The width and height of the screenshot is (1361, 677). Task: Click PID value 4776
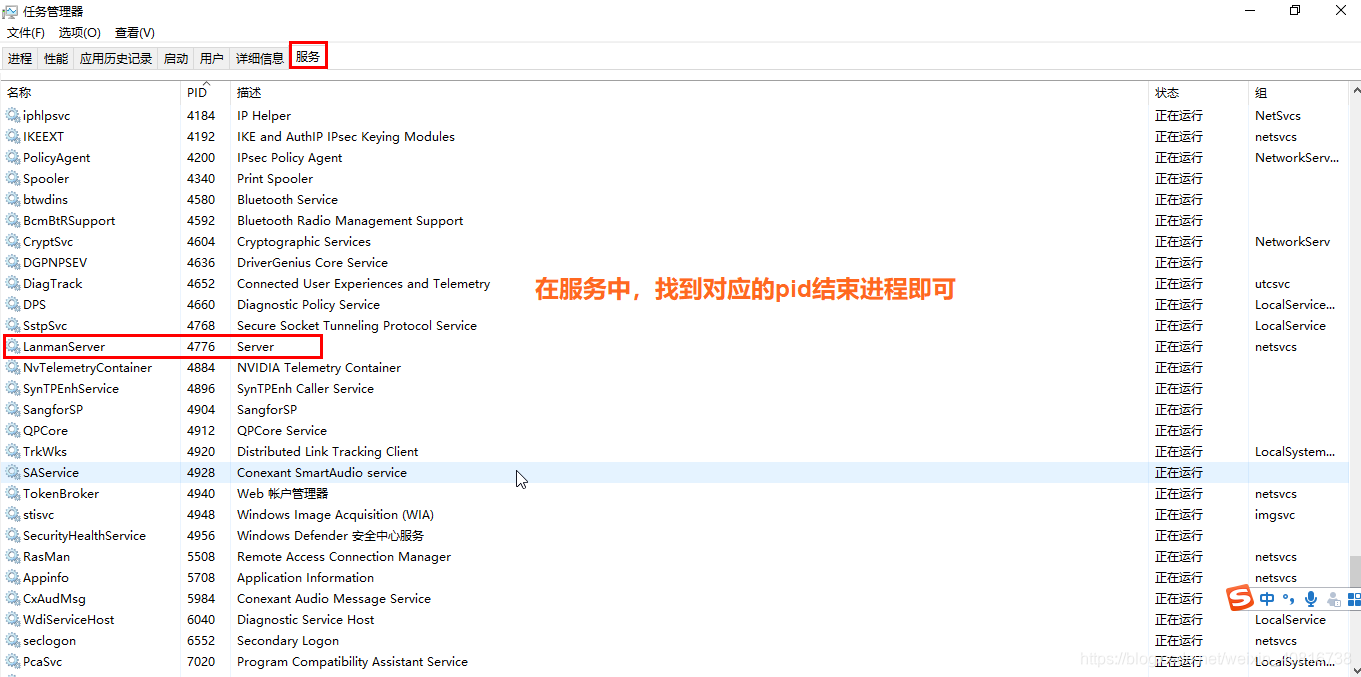click(201, 347)
